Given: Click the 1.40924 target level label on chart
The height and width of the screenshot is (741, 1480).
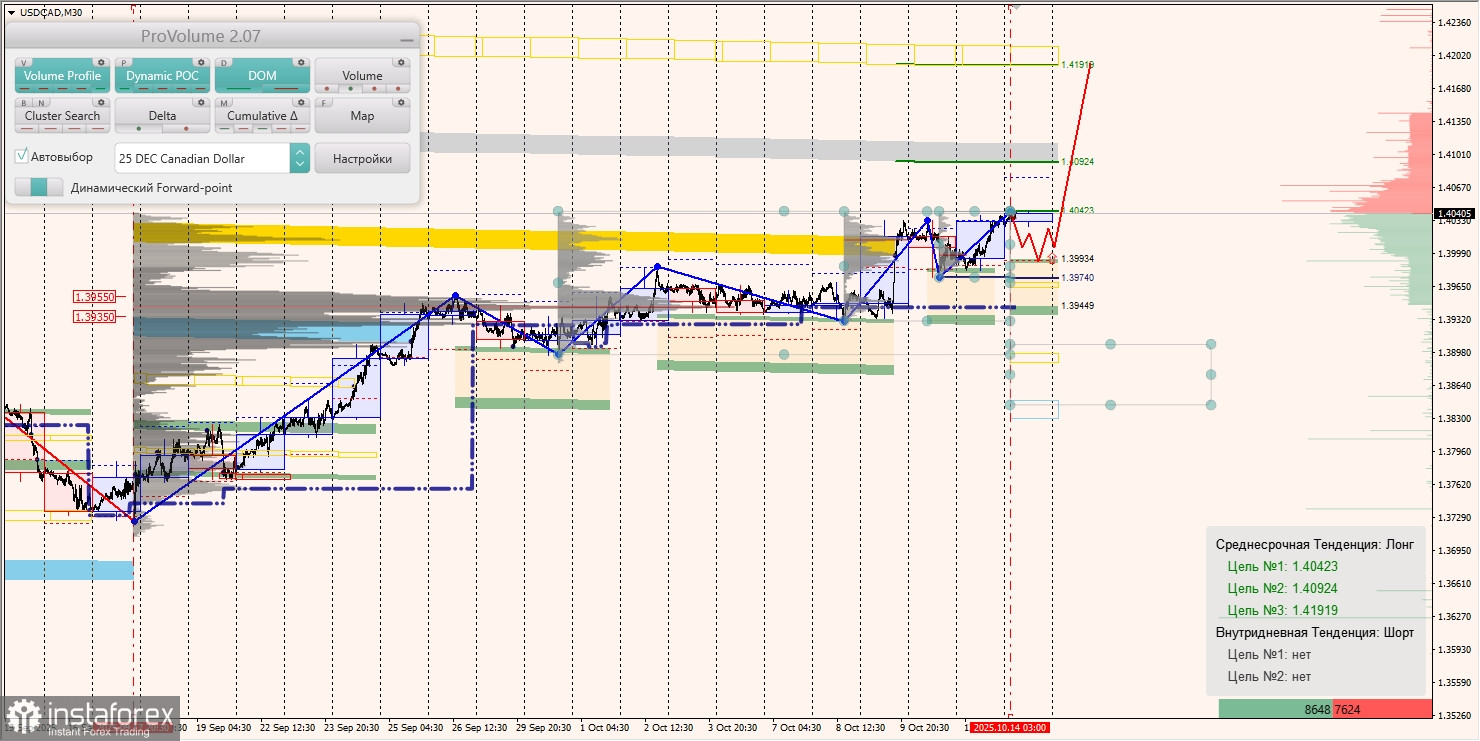Looking at the screenshot, I should pos(1077,161).
